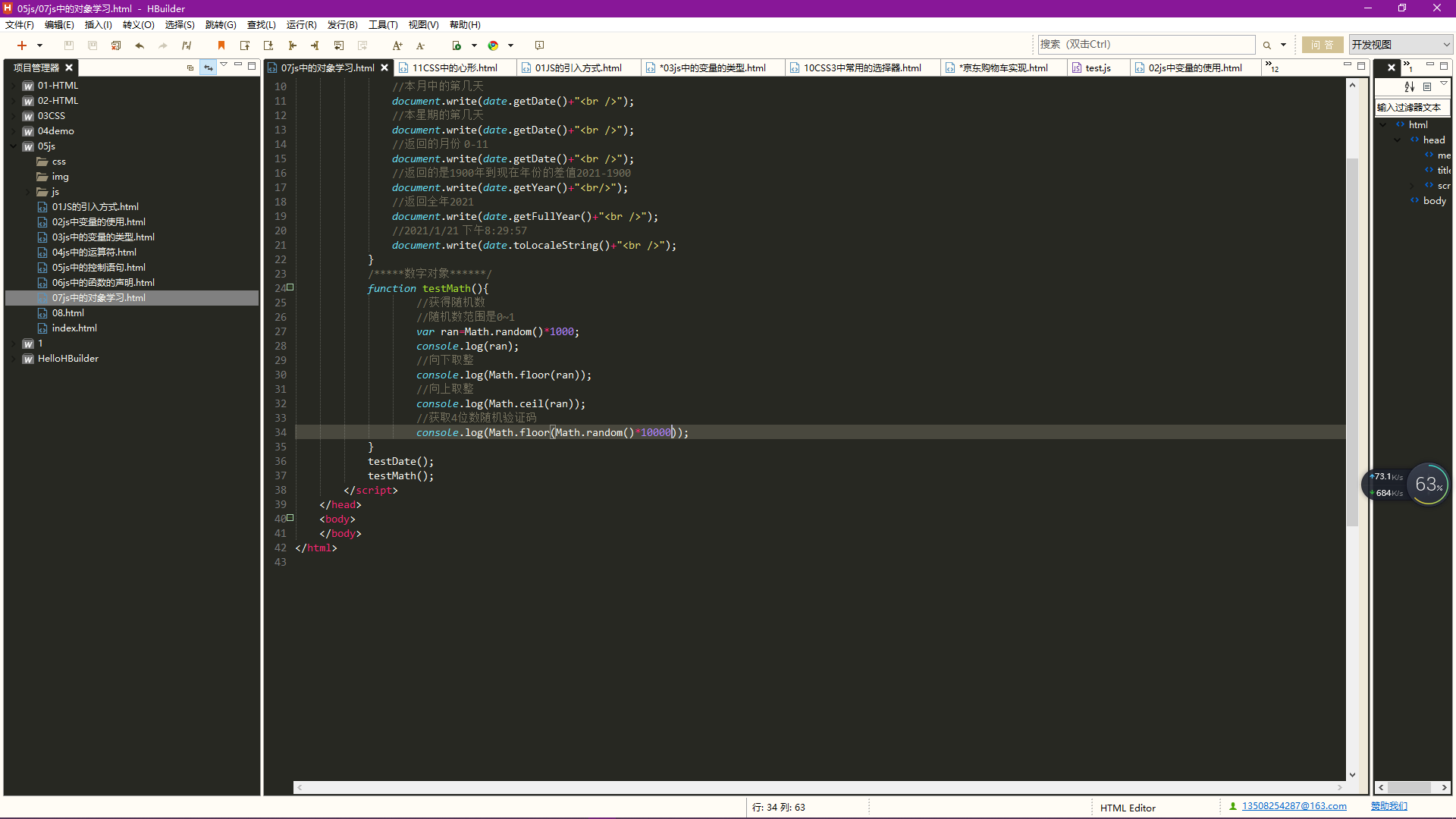This screenshot has width=1456, height=819.
Task: Click the editor vertical scrollbar thumb
Action: tap(1352, 341)
